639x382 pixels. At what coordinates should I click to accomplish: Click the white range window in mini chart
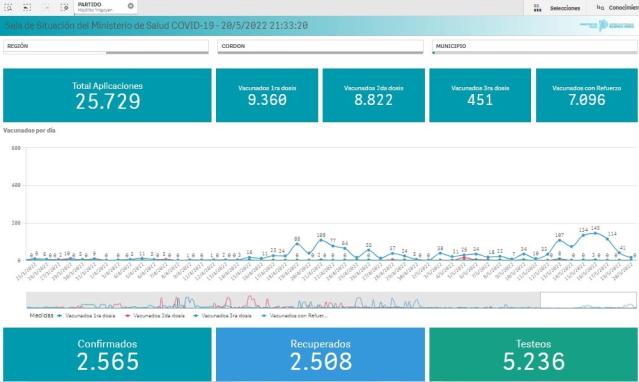click(588, 300)
